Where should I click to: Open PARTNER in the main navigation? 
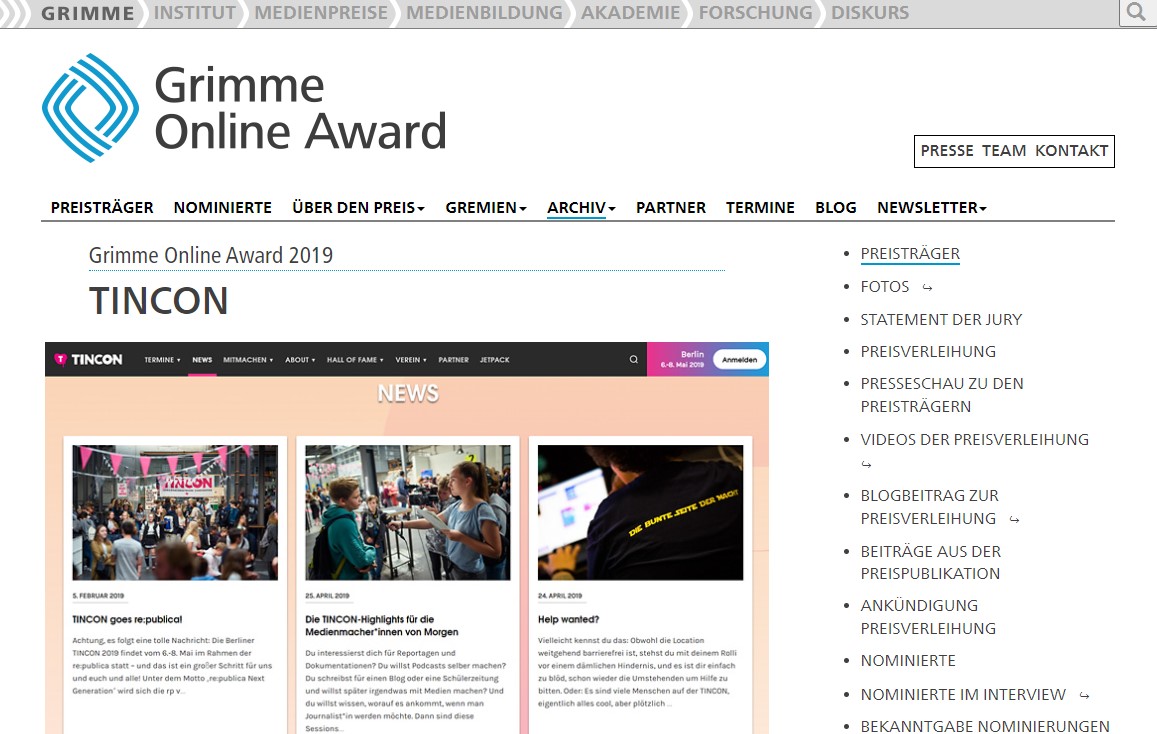[x=671, y=208]
